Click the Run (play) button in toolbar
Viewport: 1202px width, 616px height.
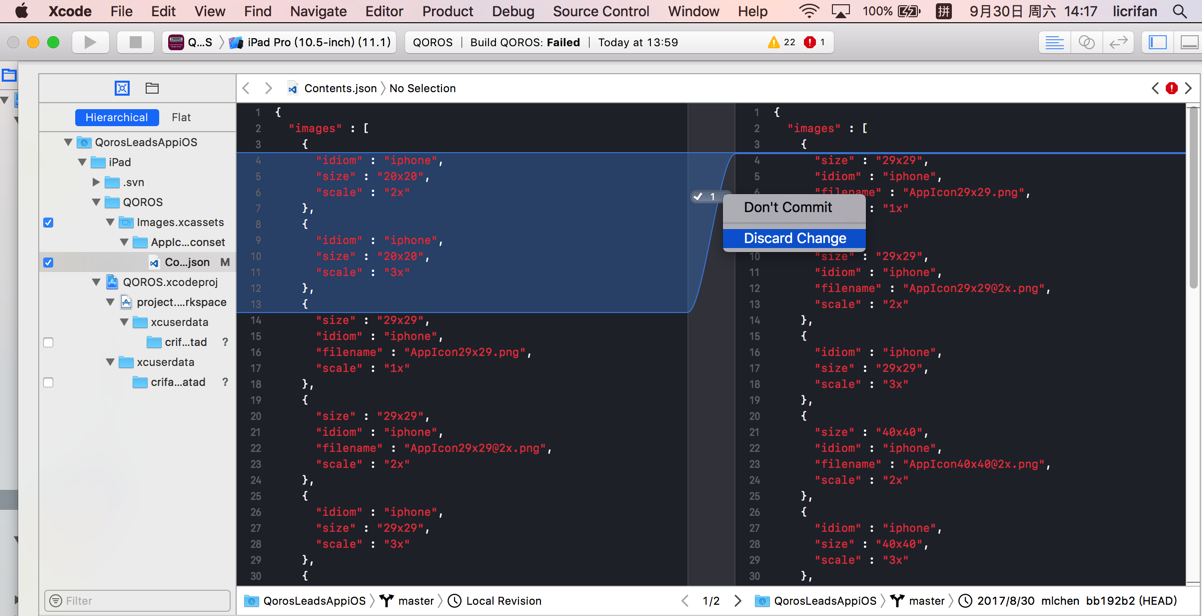point(90,43)
